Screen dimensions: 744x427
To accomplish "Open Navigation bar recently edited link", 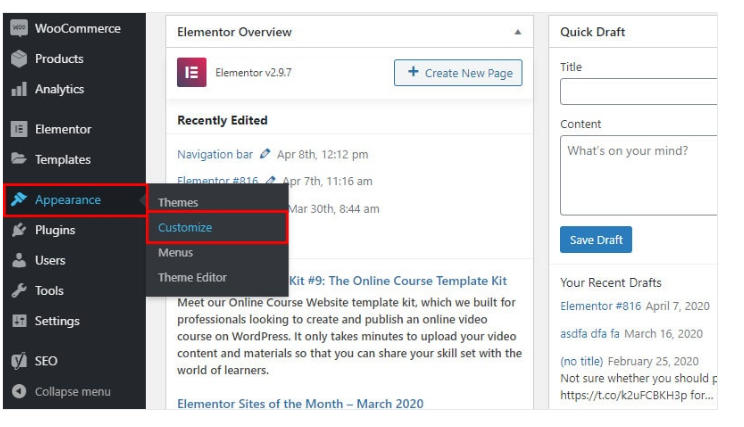I will [x=215, y=154].
